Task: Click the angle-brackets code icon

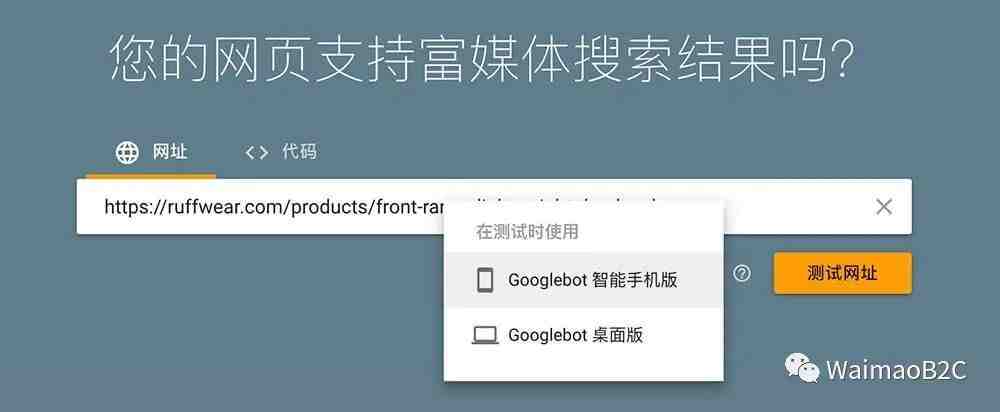Action: tap(256, 152)
